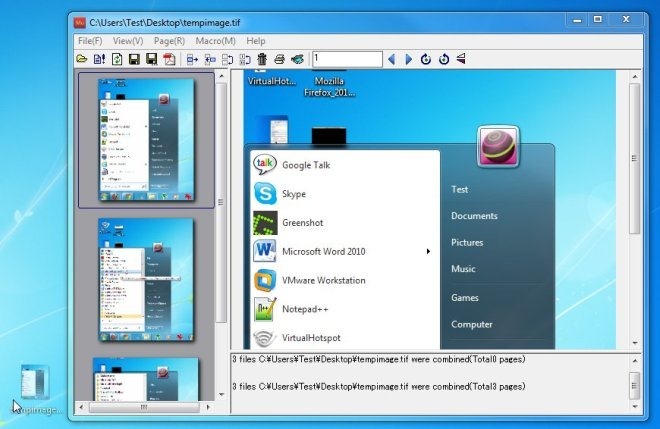
Task: Open the File(F) menu
Action: pyautogui.click(x=90, y=41)
